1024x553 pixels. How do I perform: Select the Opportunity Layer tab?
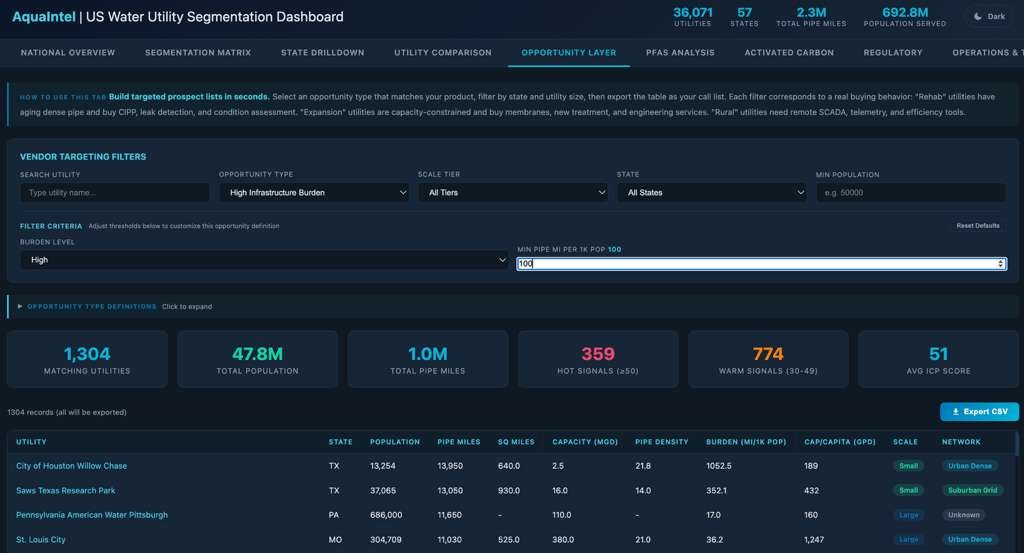pos(569,52)
